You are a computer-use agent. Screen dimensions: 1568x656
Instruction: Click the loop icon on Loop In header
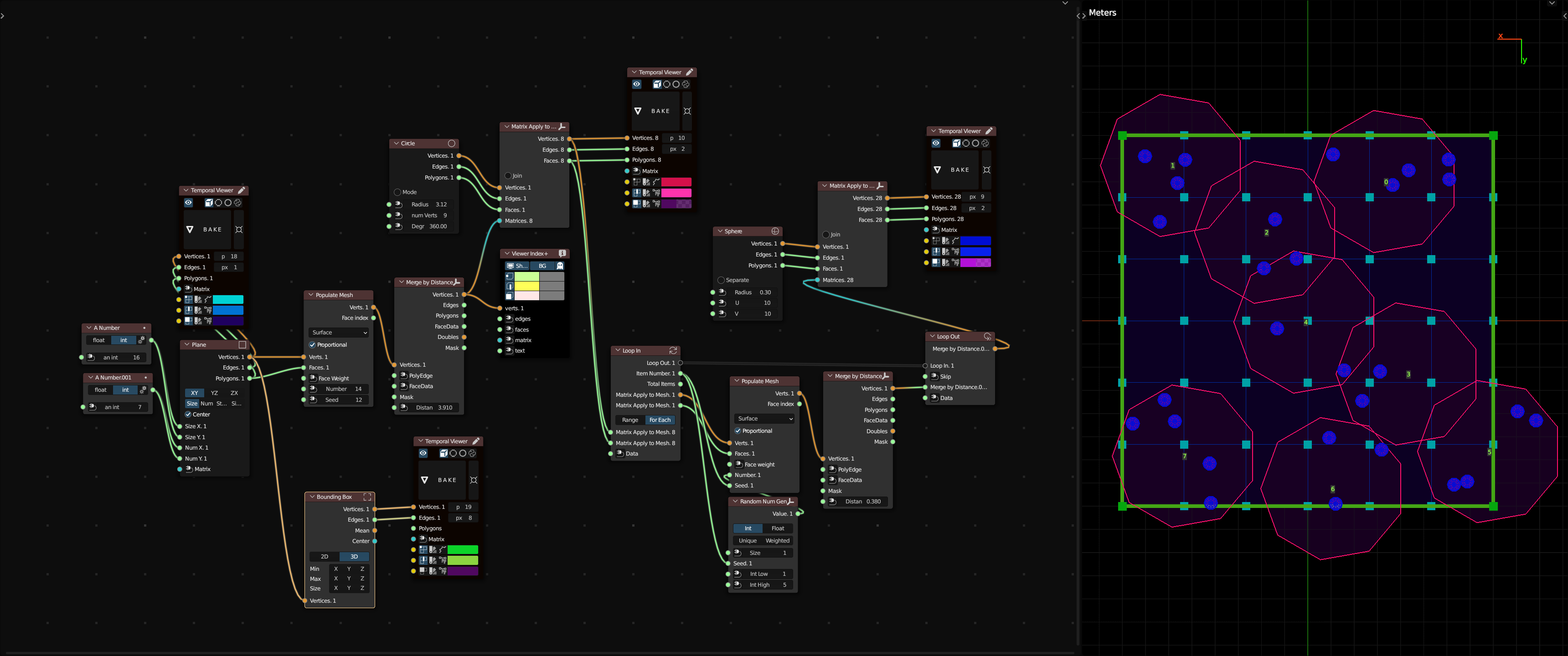point(673,350)
